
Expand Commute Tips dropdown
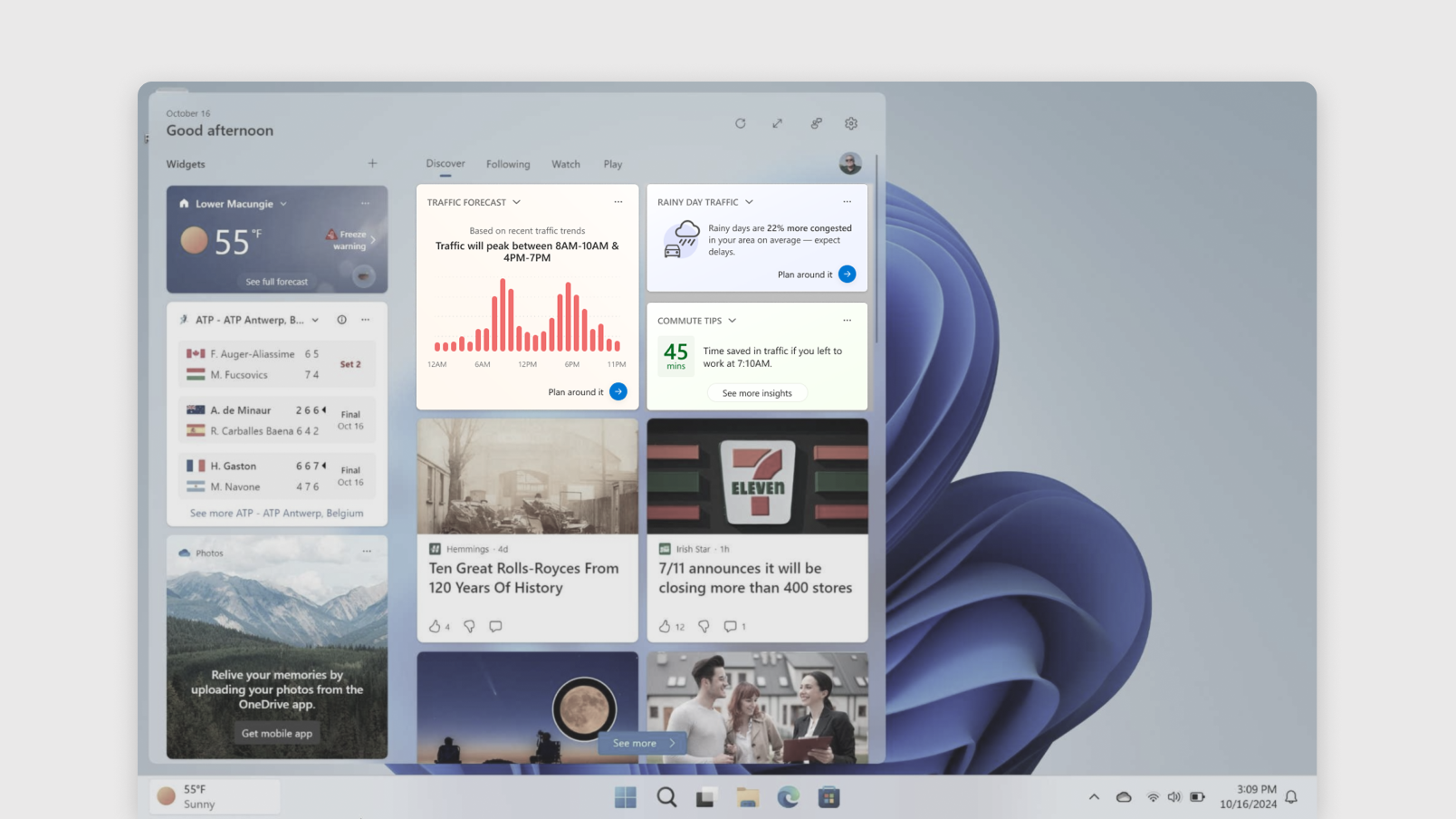pos(732,321)
